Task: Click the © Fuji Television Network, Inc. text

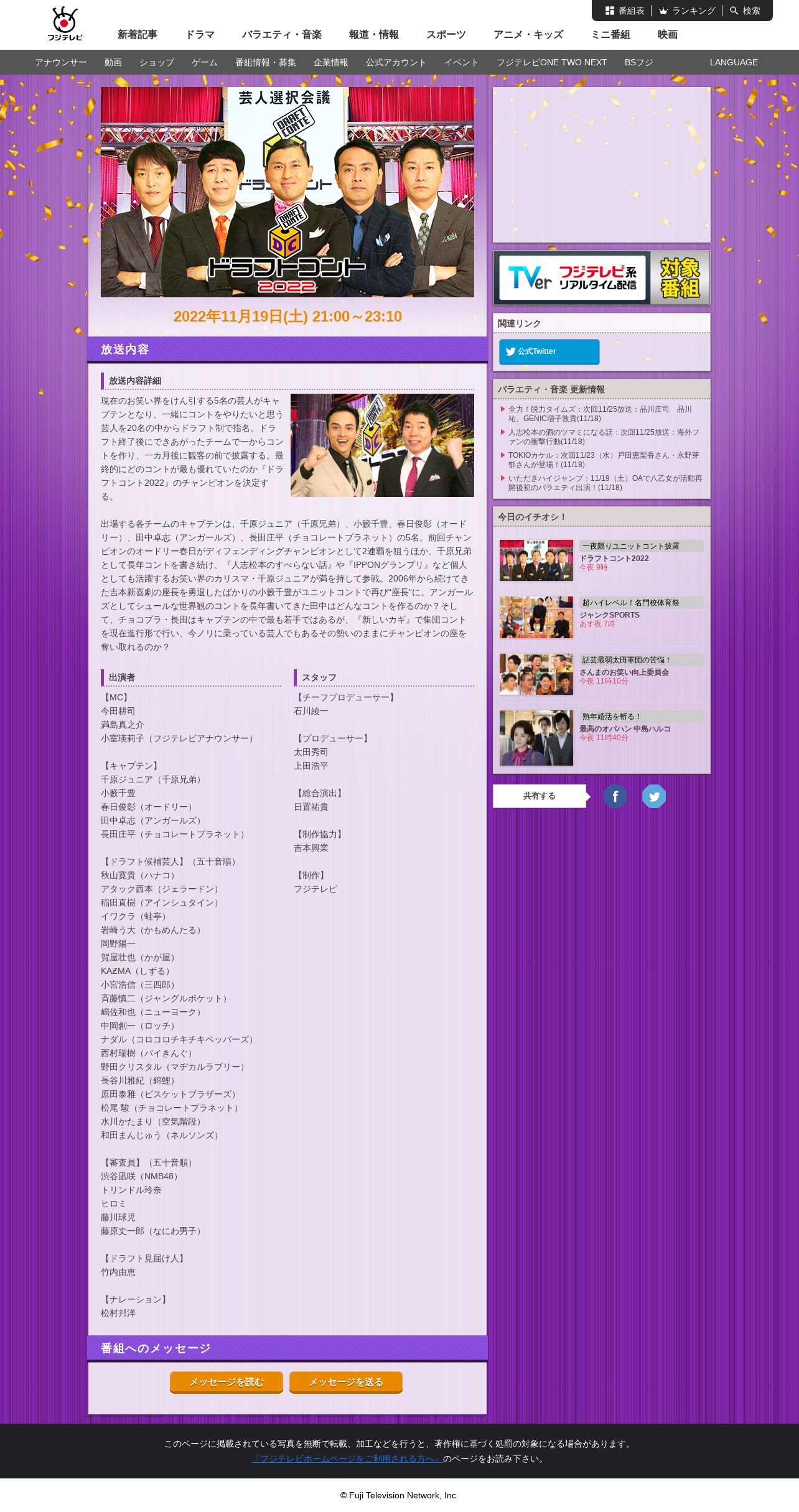Action: click(399, 1495)
